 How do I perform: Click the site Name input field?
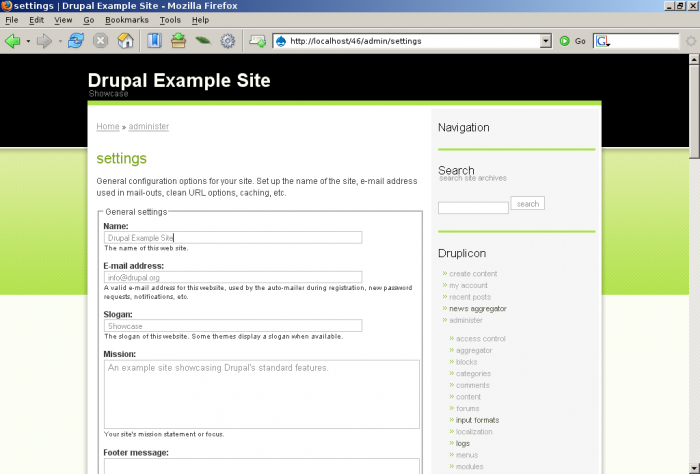point(233,237)
